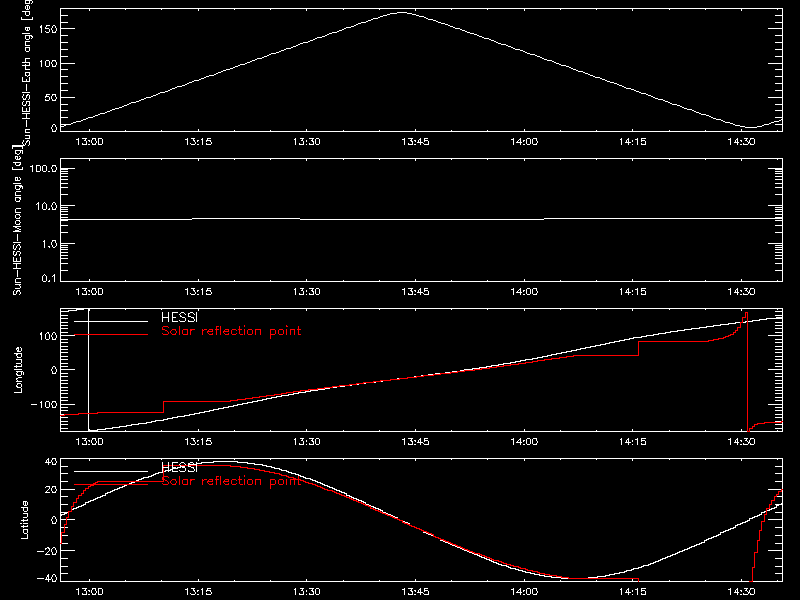
Task: Click 13:15 time label under Latitude plot
Action: (x=198, y=592)
